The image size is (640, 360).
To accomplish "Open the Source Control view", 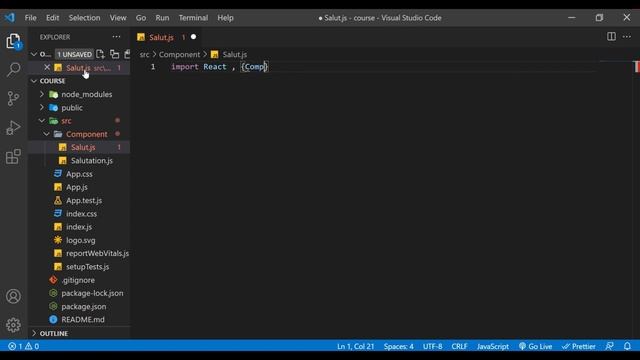I will click(13, 98).
